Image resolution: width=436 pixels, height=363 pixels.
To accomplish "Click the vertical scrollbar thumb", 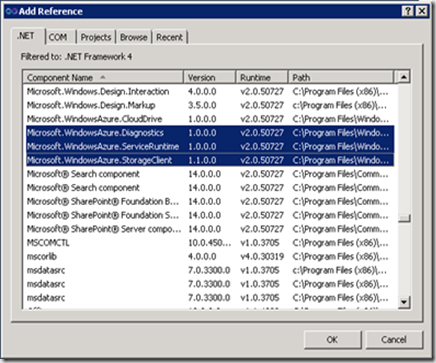I will point(404,218).
